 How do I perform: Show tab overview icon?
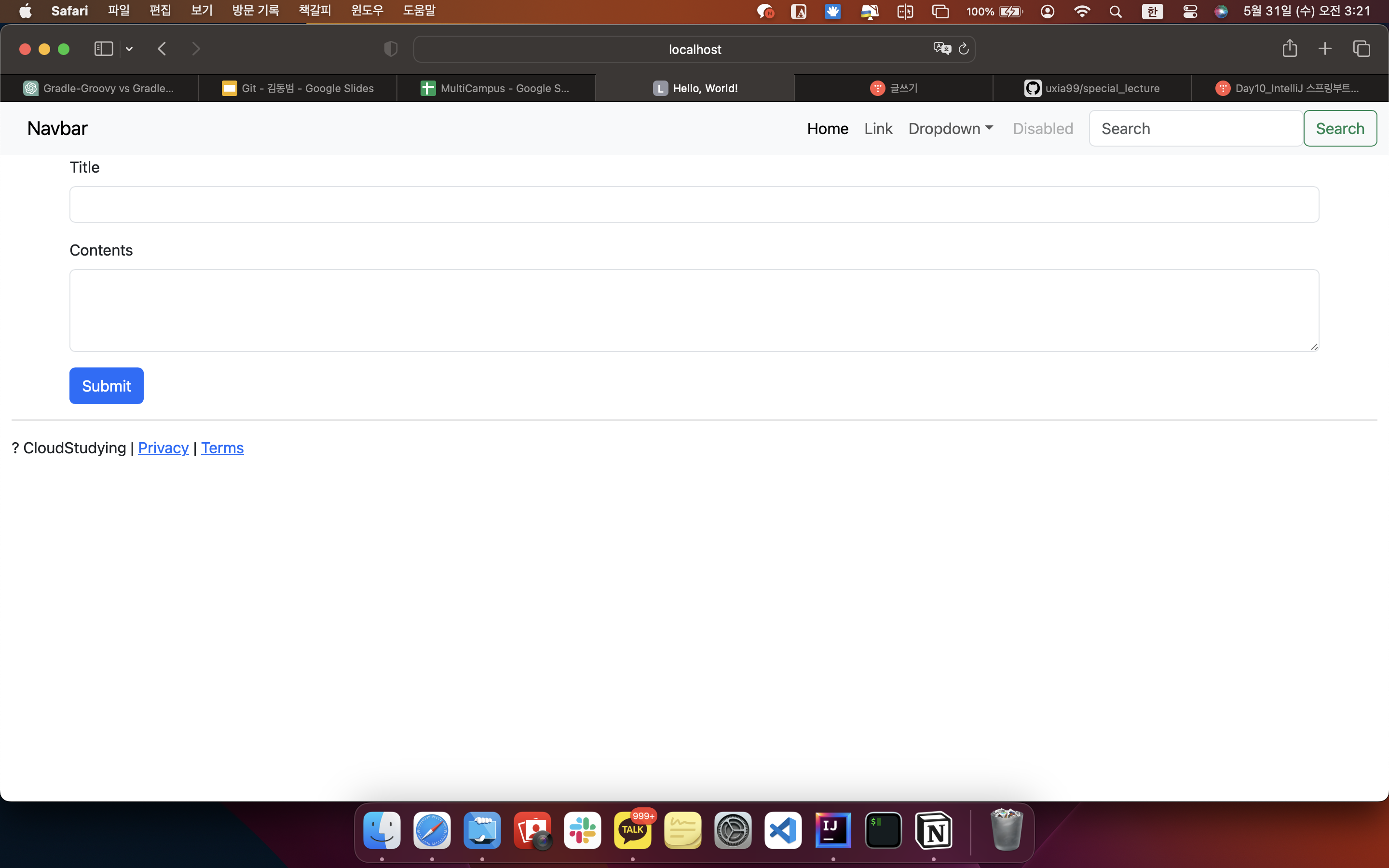point(1362,49)
